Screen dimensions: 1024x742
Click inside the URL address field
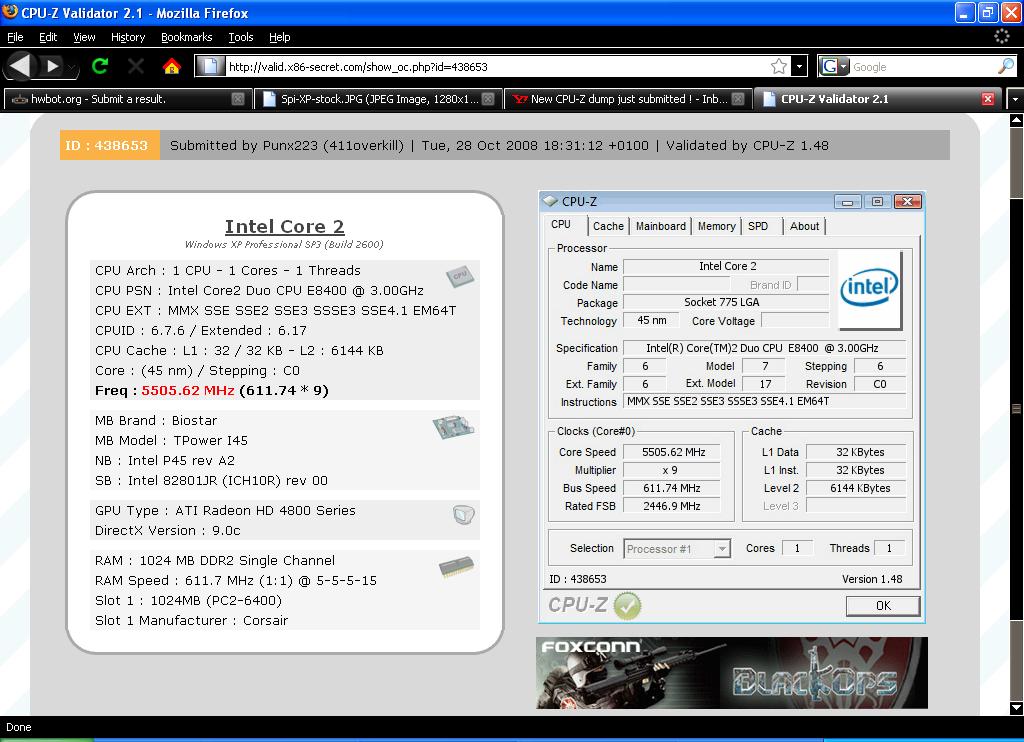pos(496,67)
